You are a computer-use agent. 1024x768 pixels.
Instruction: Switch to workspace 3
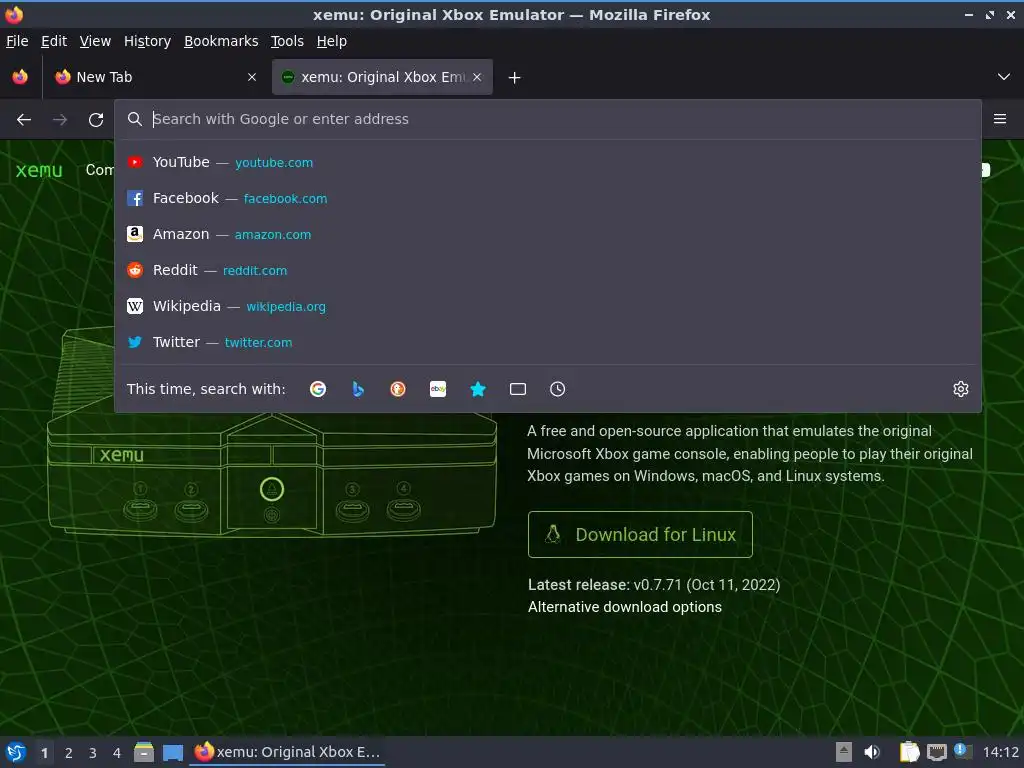click(93, 753)
